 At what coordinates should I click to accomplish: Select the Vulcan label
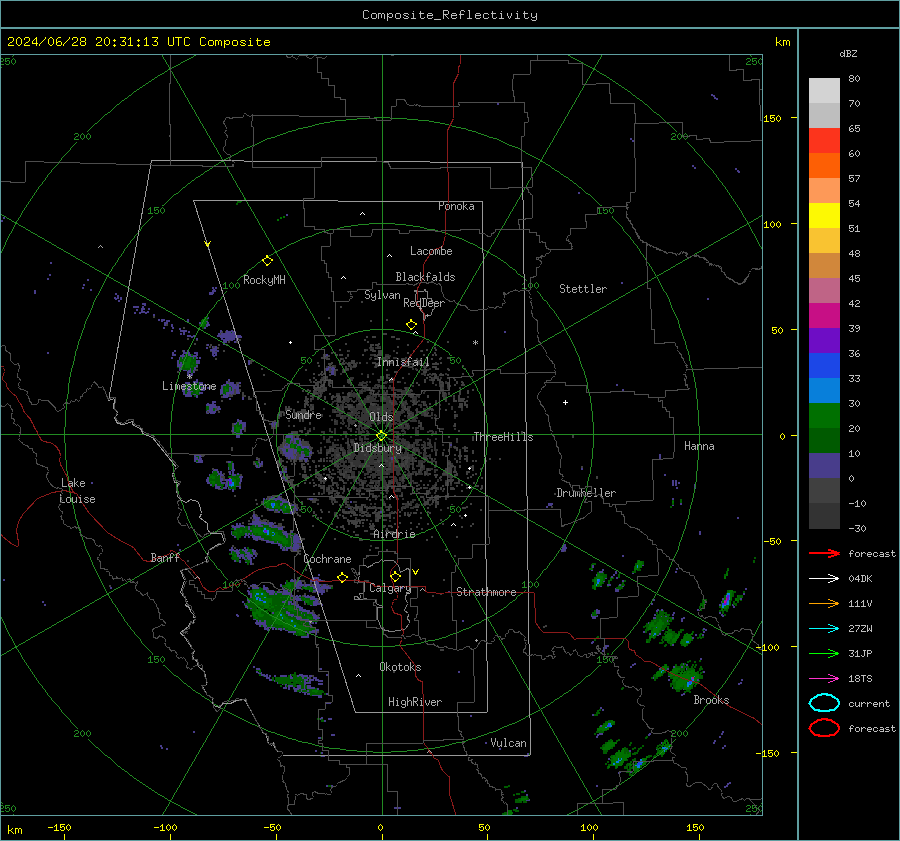pyautogui.click(x=509, y=743)
